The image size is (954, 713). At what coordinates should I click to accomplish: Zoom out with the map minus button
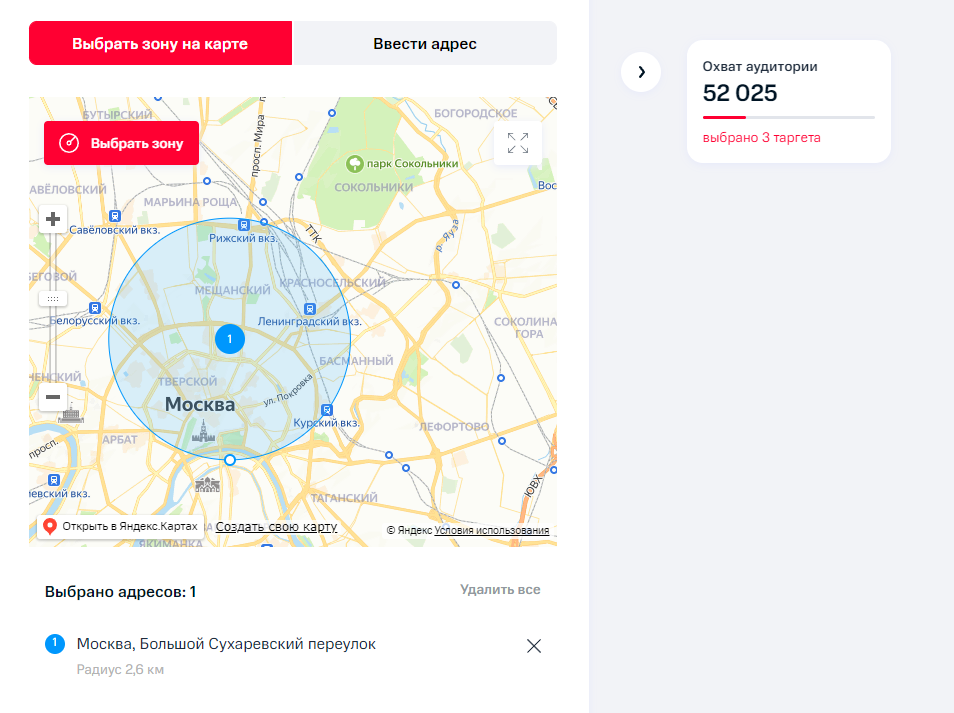pos(53,397)
